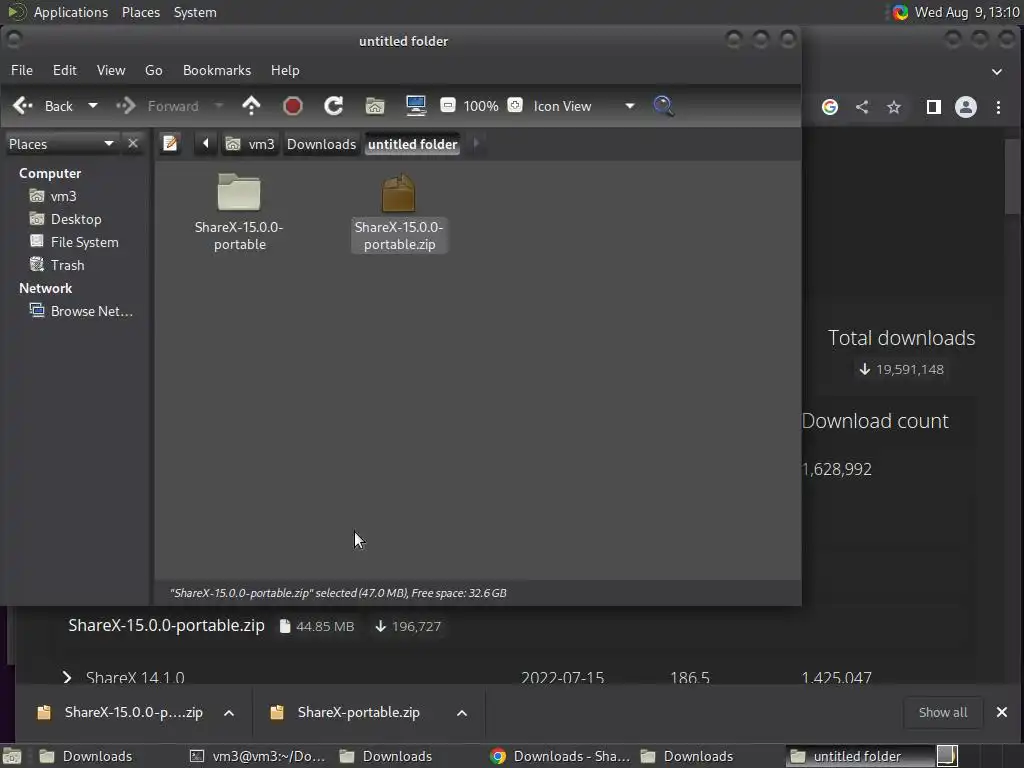The width and height of the screenshot is (1024, 768).
Task: Share this page icon in Chrome
Action: [x=862, y=107]
